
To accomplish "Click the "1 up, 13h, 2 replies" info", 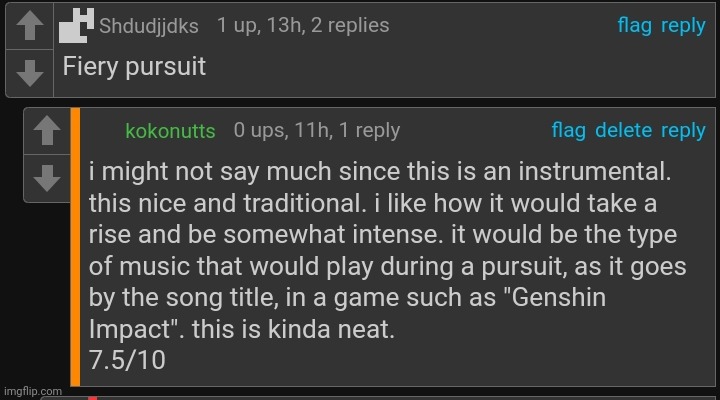I will click(x=303, y=25).
